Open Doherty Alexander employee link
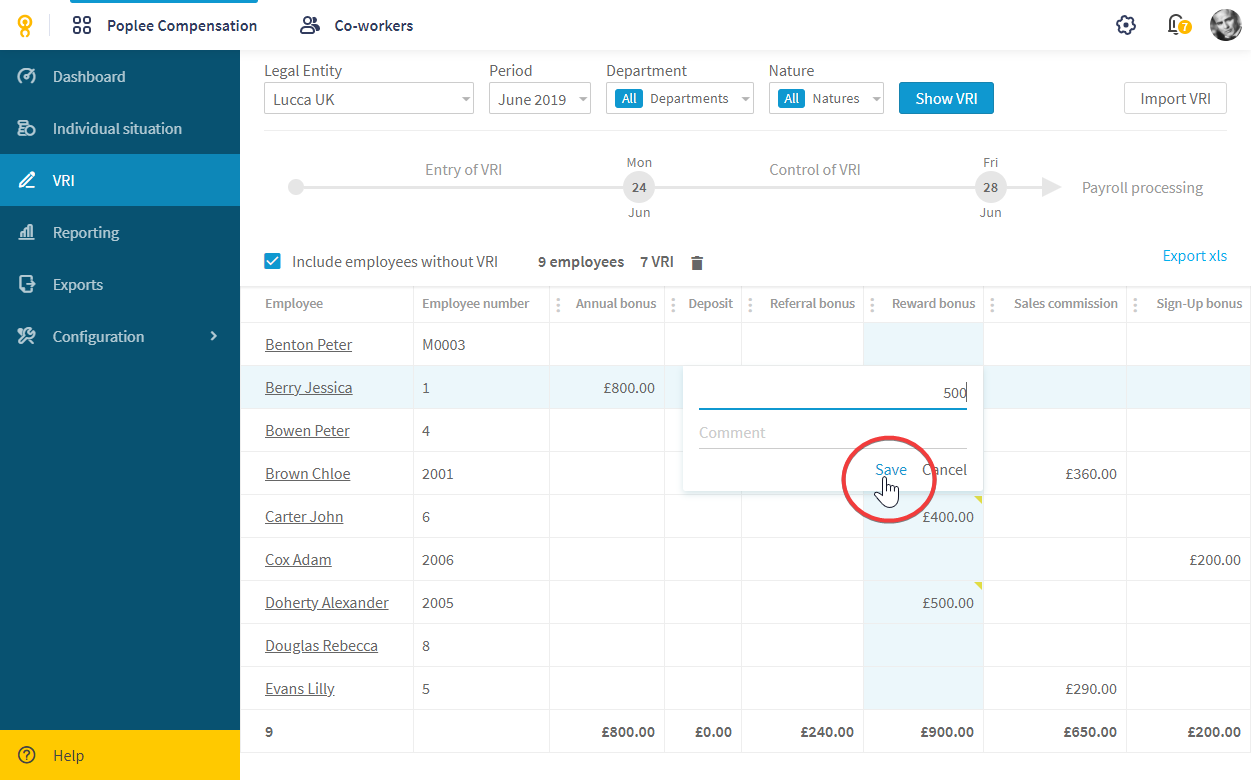The image size is (1251, 780). 327,603
